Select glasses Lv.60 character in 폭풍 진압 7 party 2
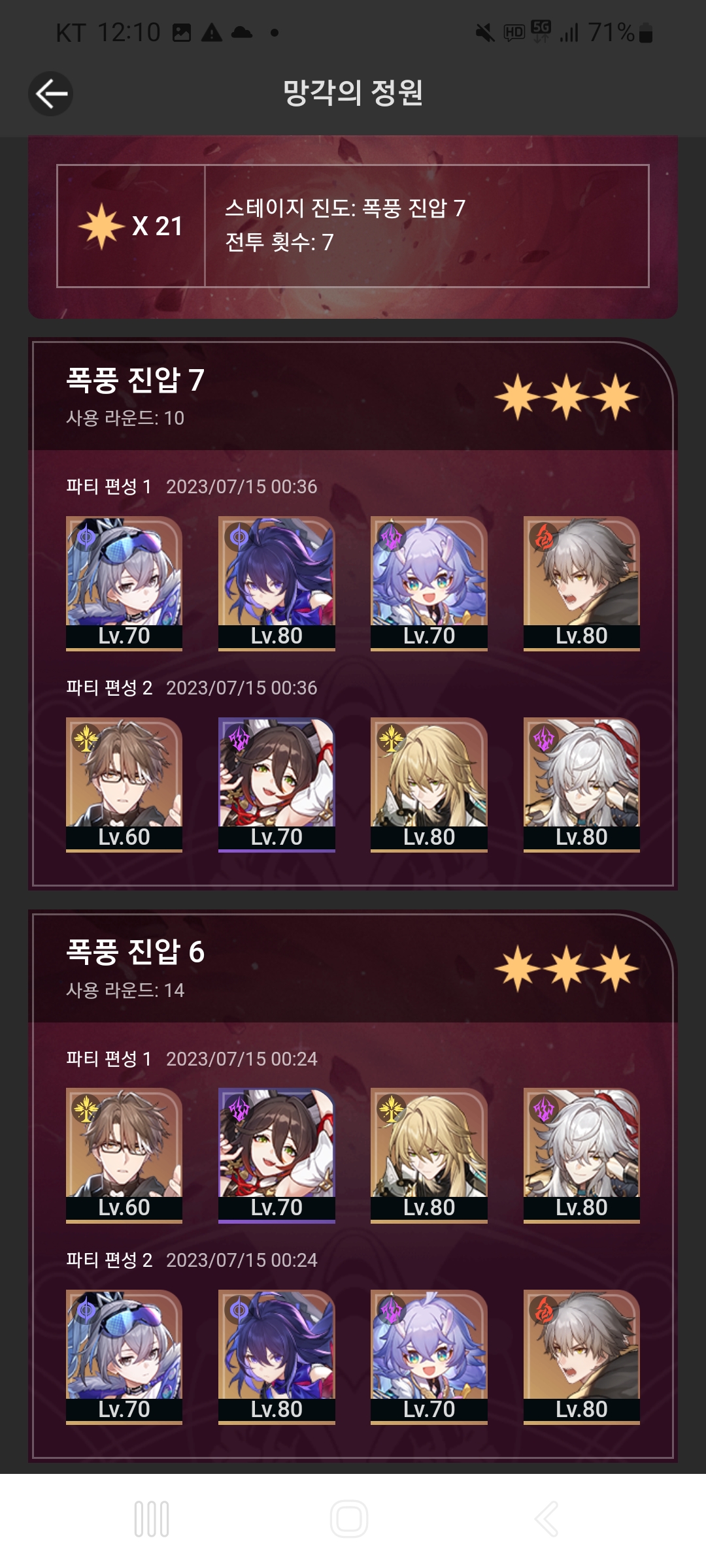 tap(124, 785)
